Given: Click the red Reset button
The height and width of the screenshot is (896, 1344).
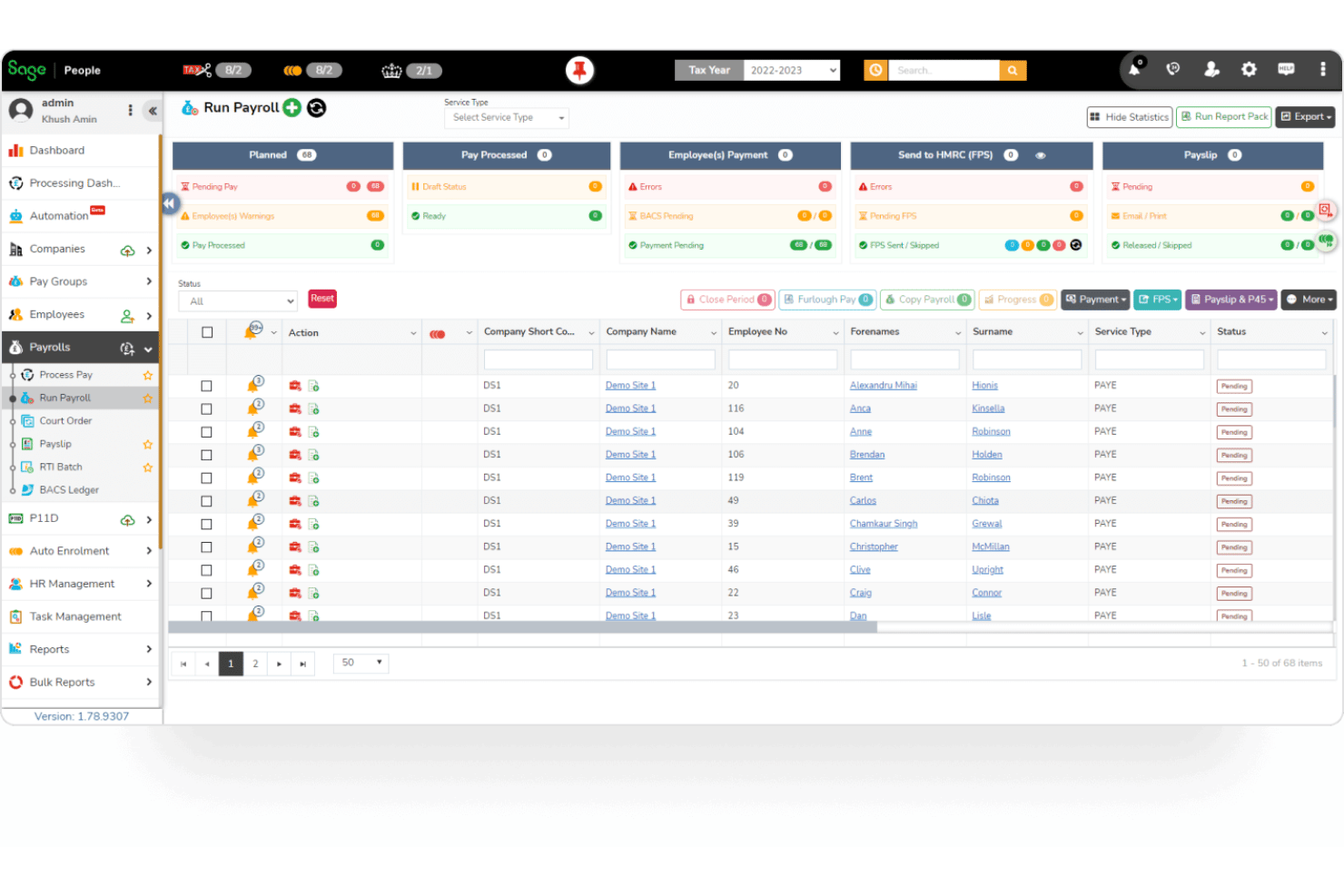Looking at the screenshot, I should (x=322, y=299).
